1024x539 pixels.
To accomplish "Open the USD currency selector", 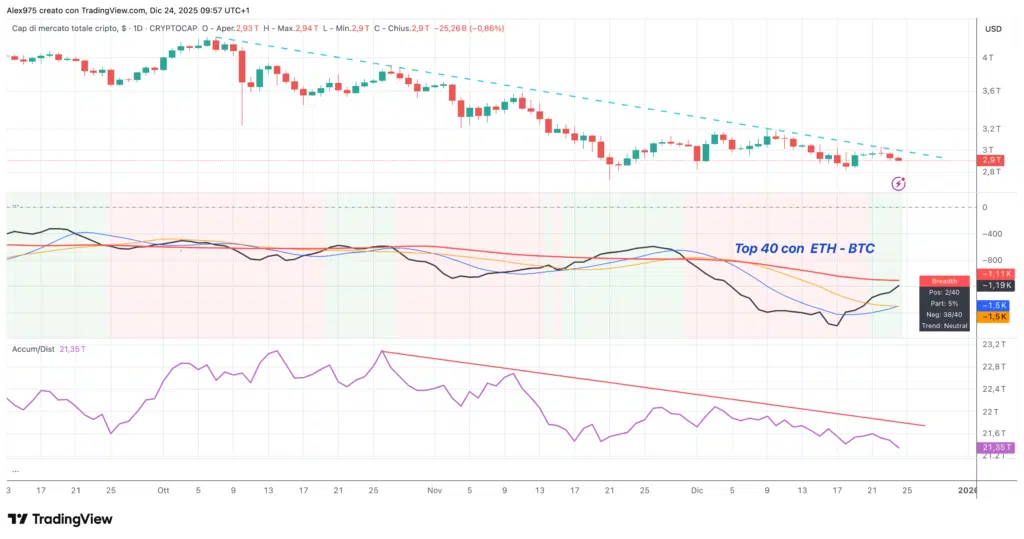I will pos(993,29).
